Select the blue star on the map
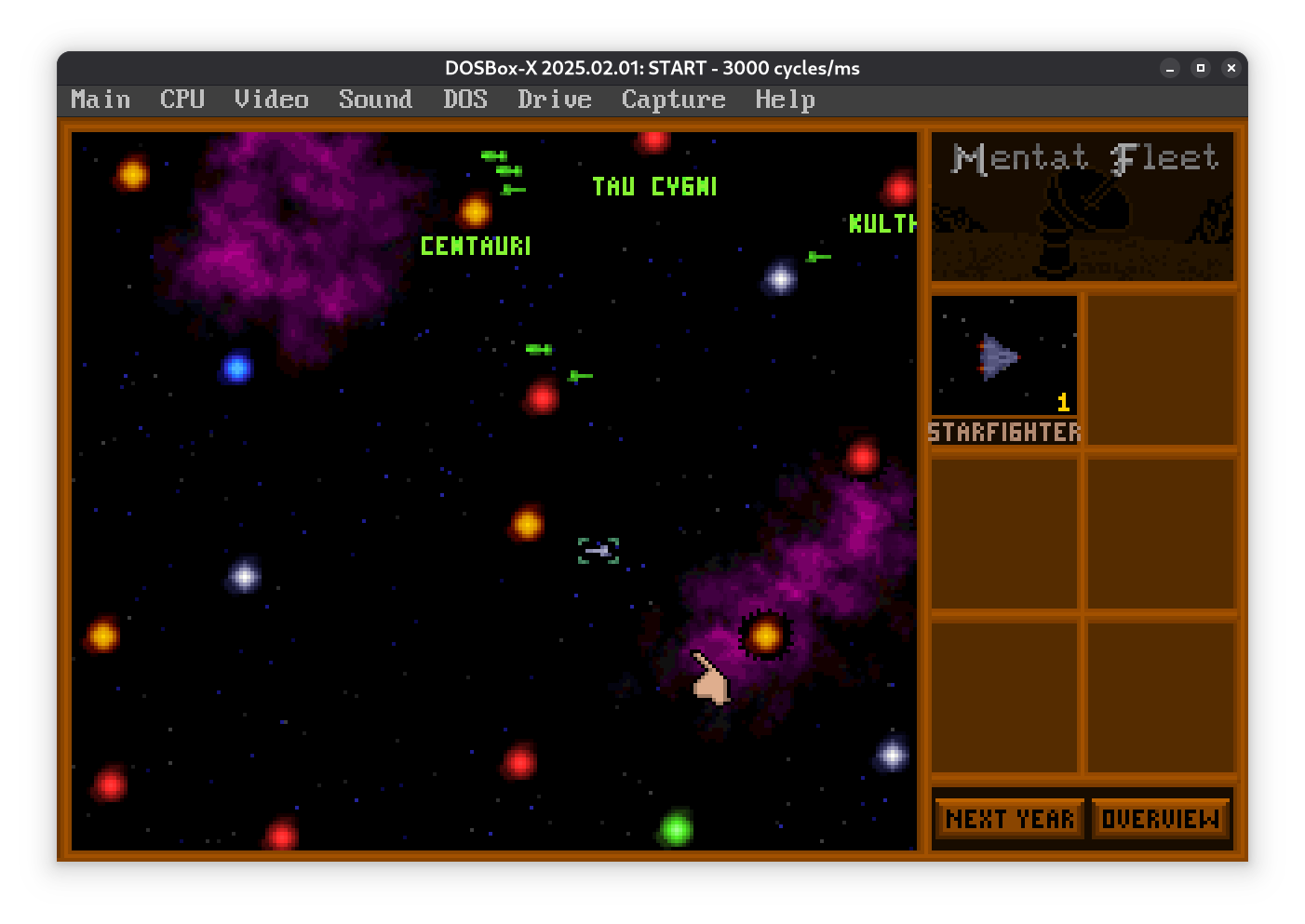 coord(237,368)
